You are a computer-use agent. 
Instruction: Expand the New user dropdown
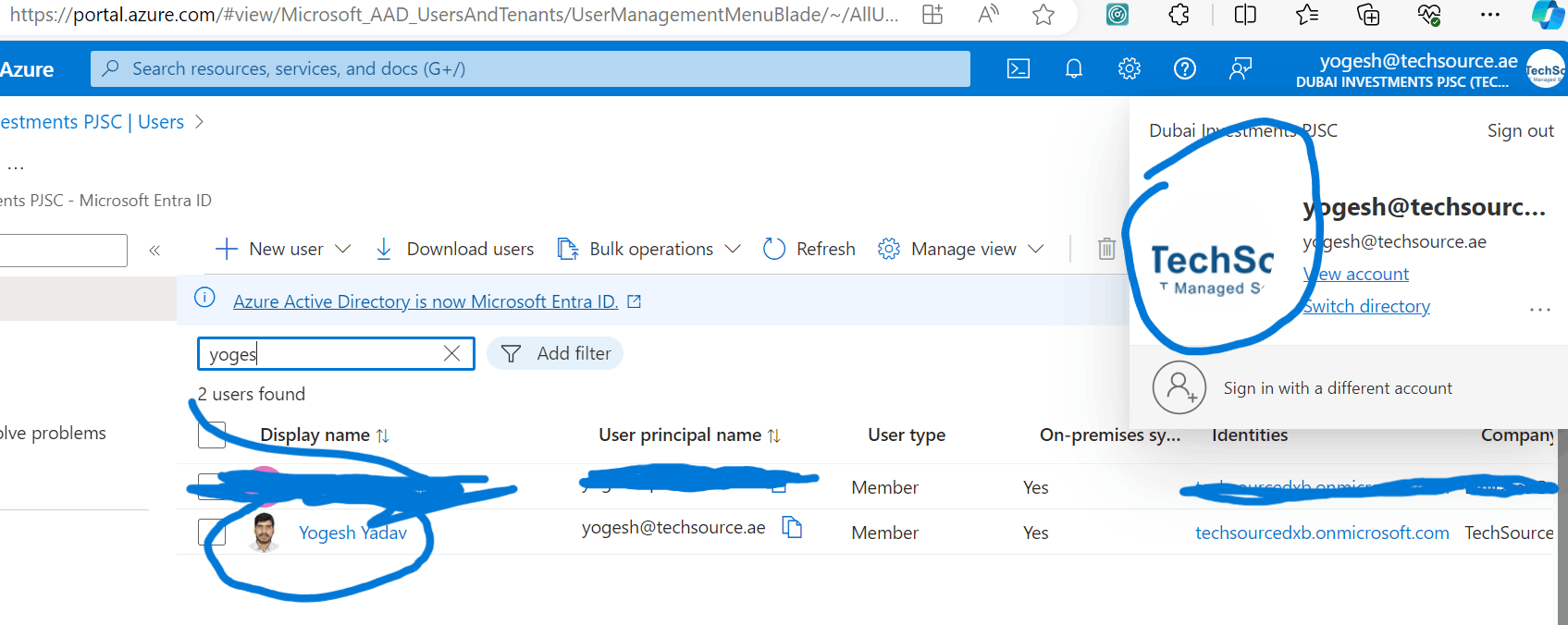point(342,250)
